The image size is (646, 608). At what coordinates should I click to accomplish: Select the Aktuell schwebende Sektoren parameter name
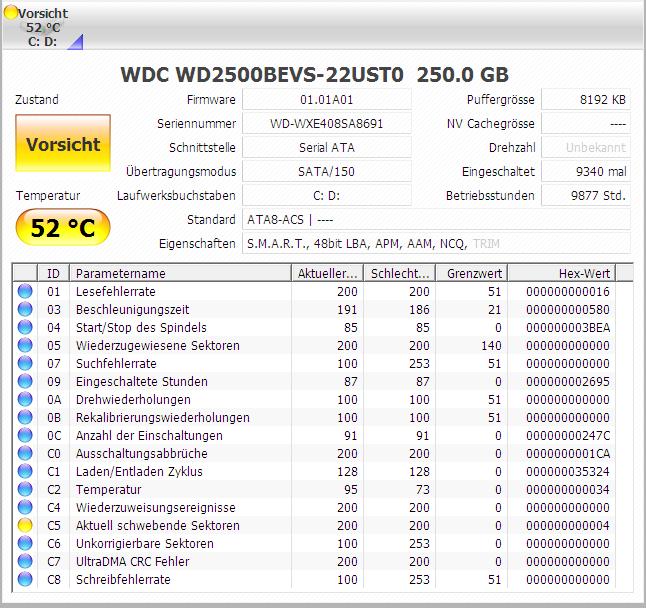click(x=157, y=525)
